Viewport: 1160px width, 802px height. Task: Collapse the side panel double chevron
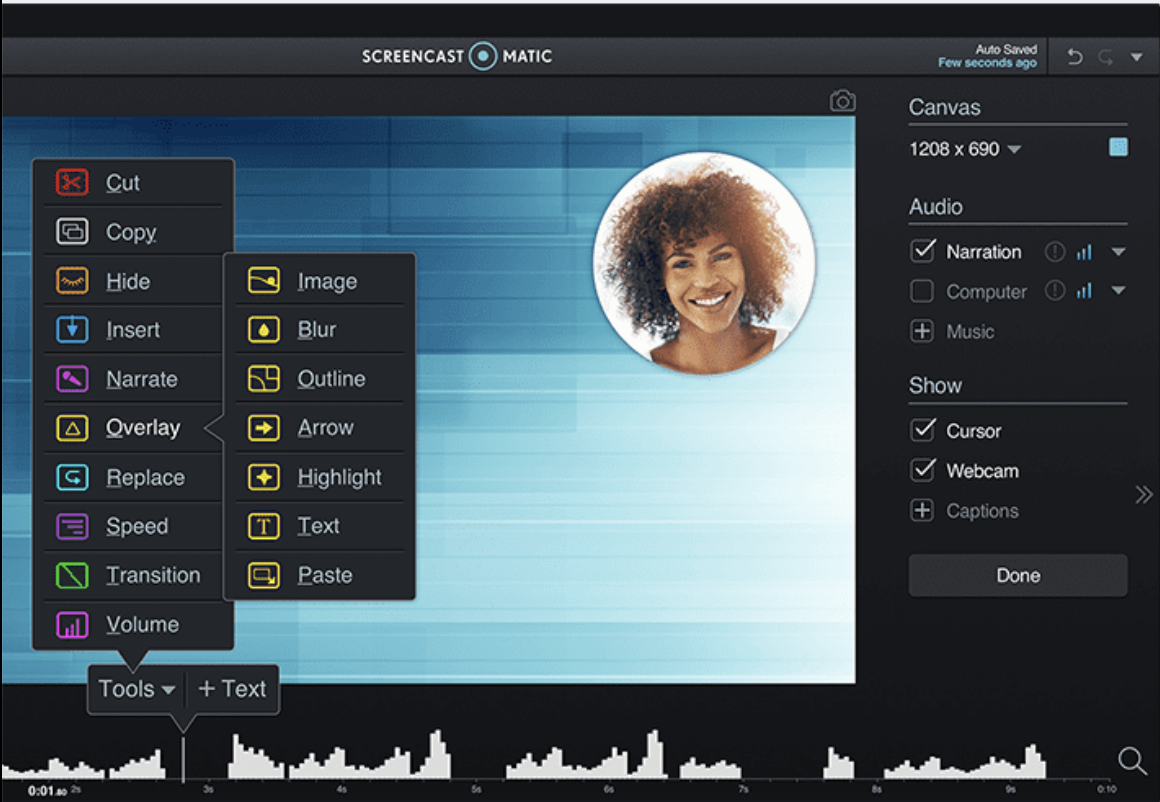point(1144,494)
